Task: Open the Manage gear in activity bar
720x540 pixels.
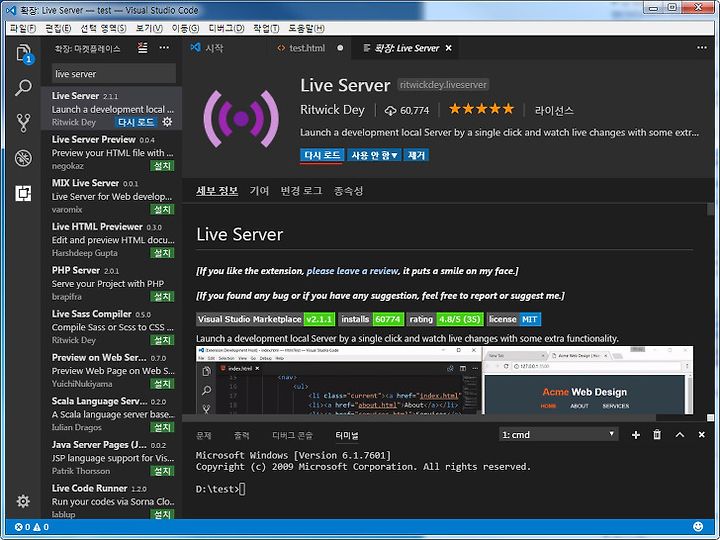Action: pyautogui.click(x=23, y=501)
